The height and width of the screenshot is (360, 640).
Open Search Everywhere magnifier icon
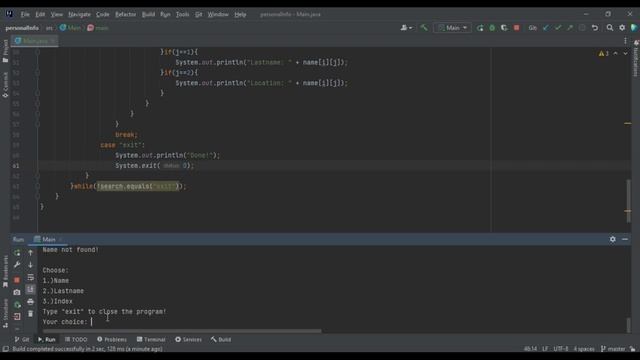coord(610,28)
